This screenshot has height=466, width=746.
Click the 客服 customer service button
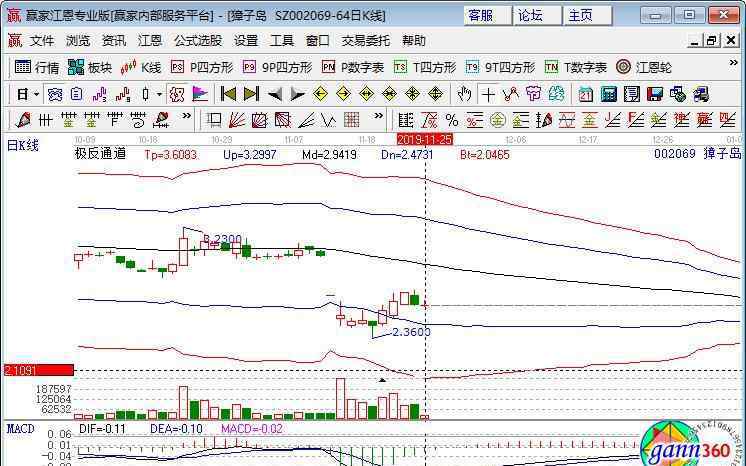[487, 16]
